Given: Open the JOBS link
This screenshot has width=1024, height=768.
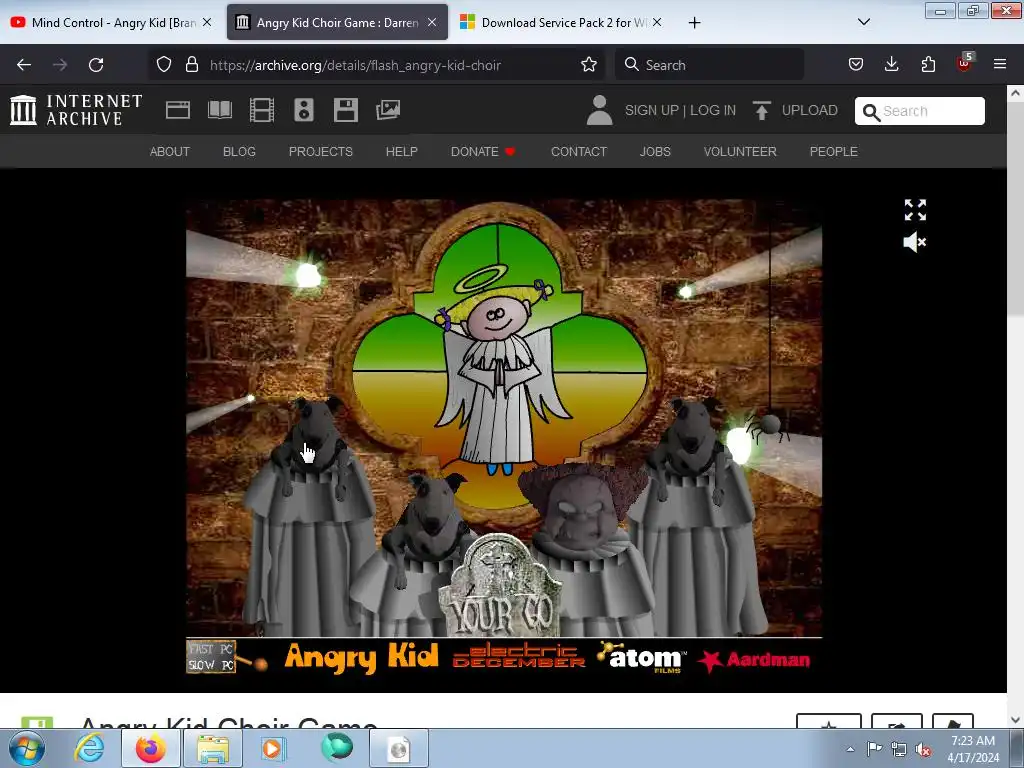Looking at the screenshot, I should pos(655,152).
